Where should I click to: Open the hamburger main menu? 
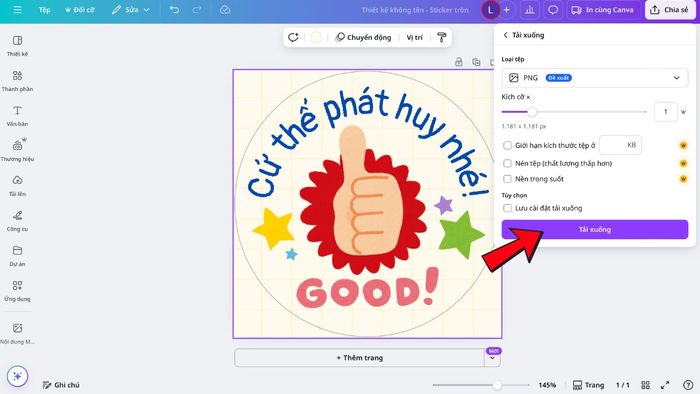[x=17, y=9]
